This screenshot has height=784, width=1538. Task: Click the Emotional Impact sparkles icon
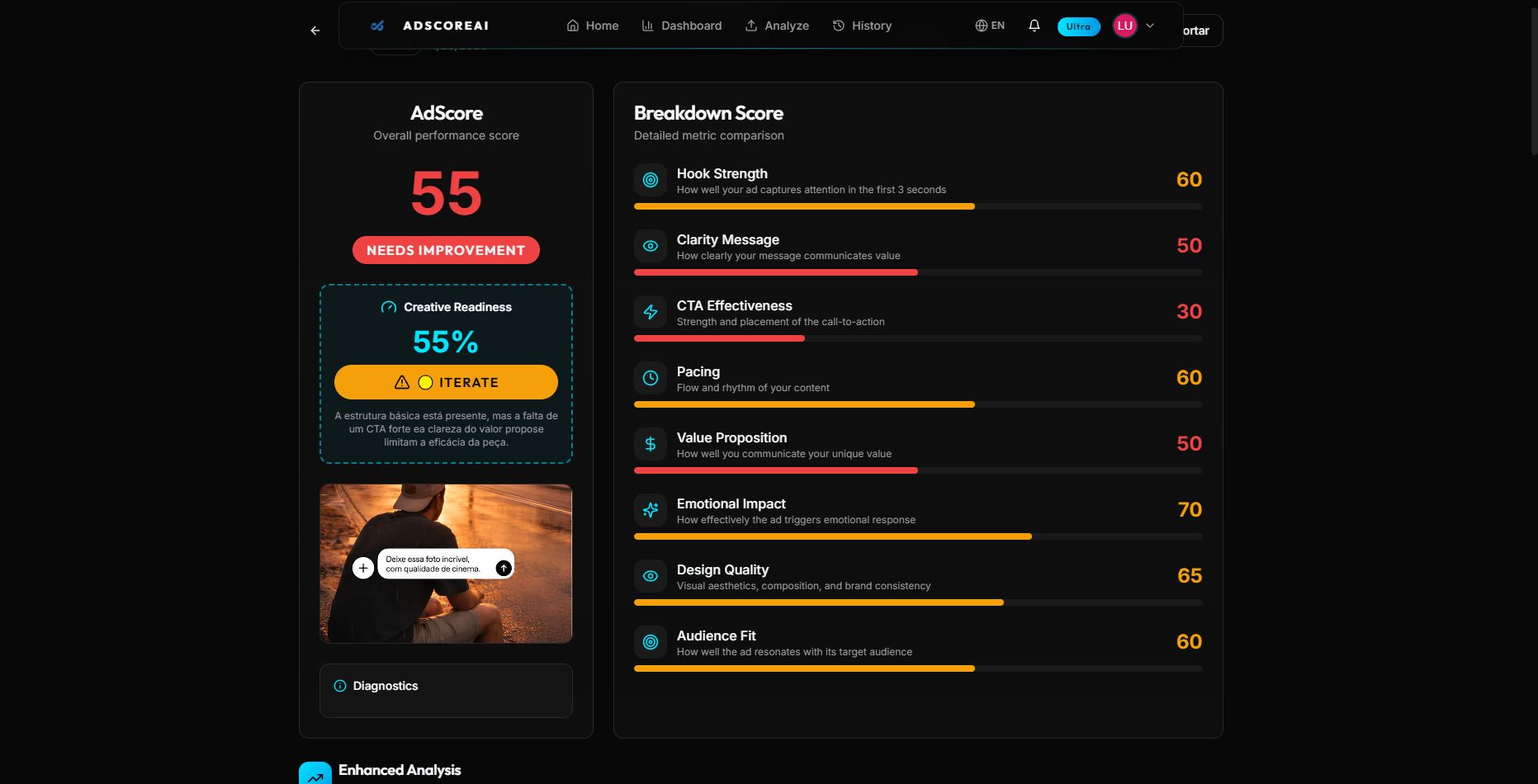[x=650, y=509]
